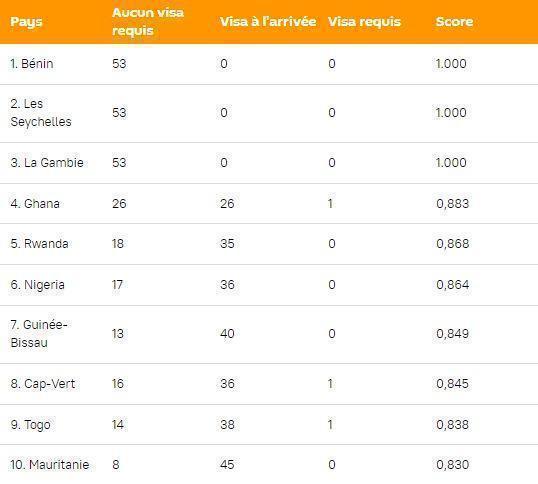
Task: Select the 8. Cap-Vert row label
Action: pyautogui.click(x=43, y=383)
